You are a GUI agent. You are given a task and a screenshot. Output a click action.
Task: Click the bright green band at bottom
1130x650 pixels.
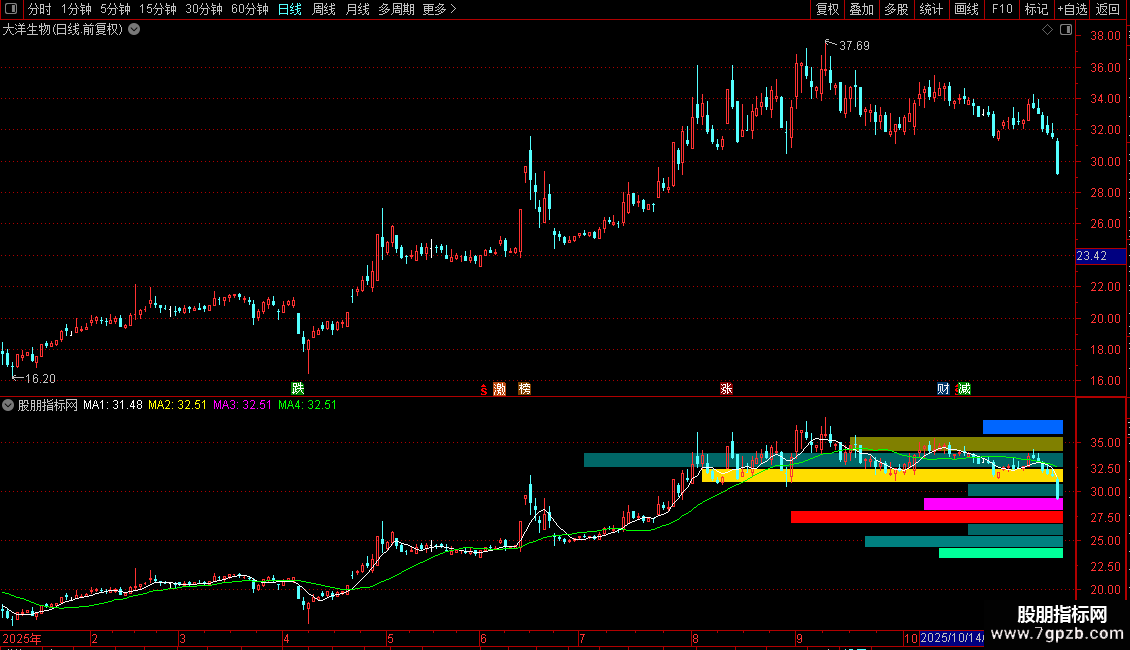pos(1001,553)
